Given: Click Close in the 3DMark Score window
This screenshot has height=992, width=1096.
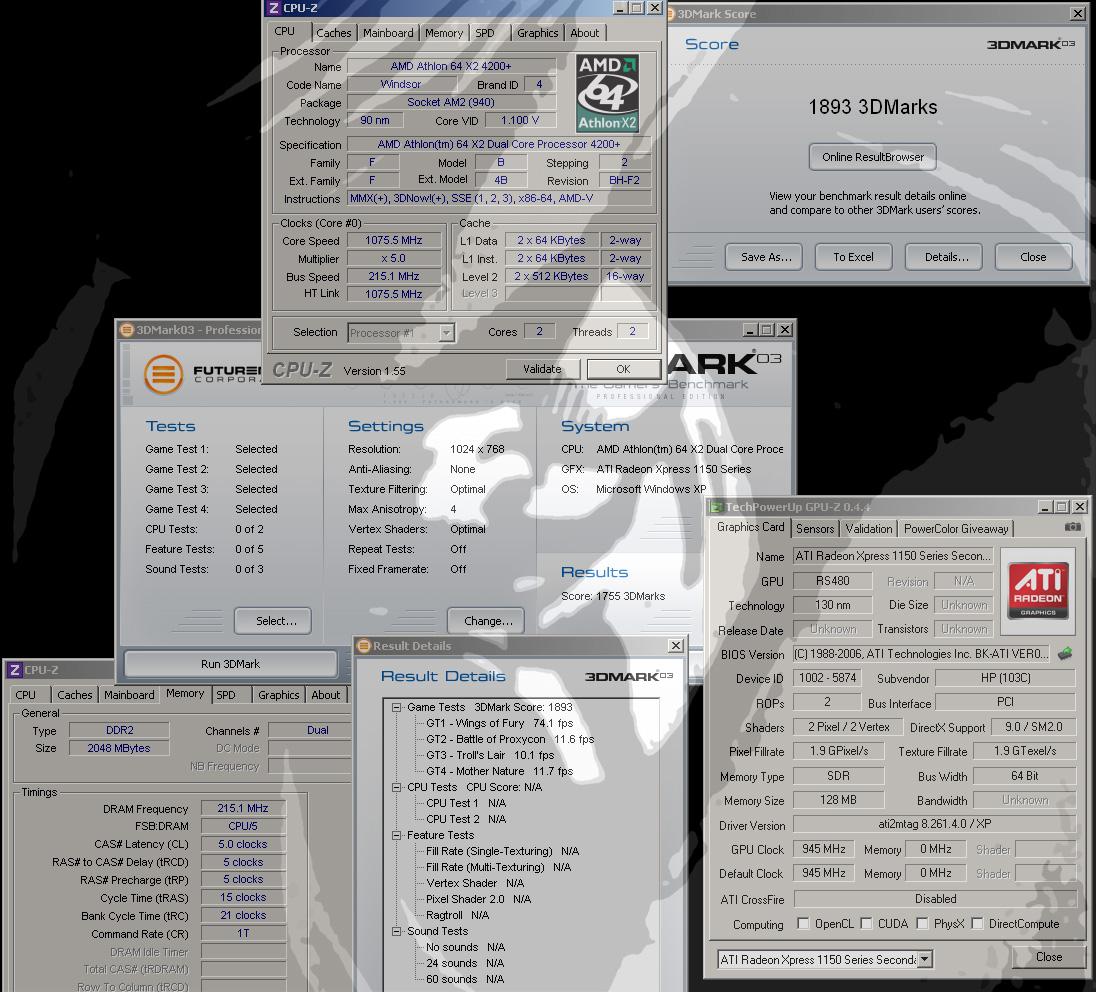Looking at the screenshot, I should [x=1033, y=257].
